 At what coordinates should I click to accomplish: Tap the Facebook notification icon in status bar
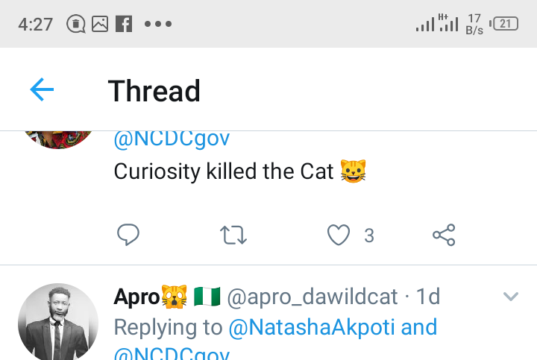tap(124, 24)
